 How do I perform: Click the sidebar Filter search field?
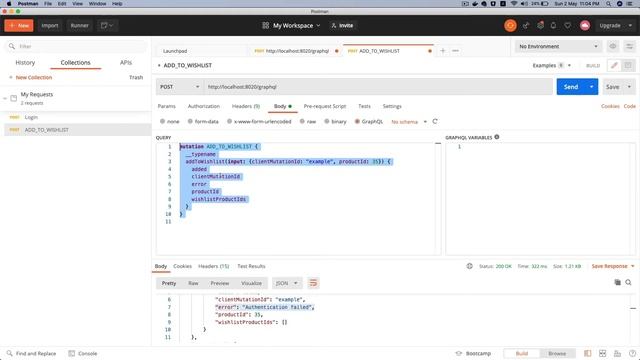(77, 47)
